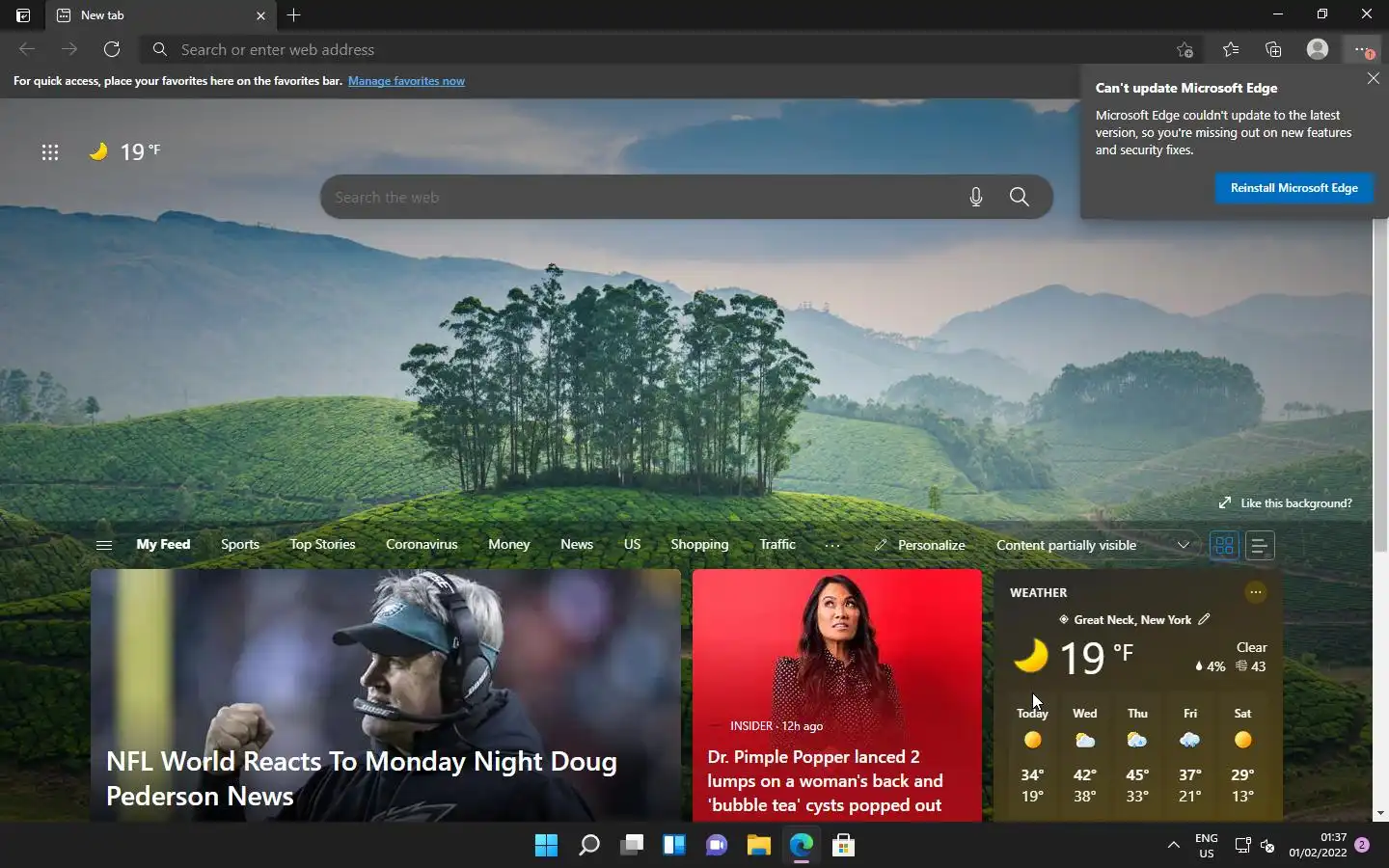Open the Shopping tab

tap(699, 544)
